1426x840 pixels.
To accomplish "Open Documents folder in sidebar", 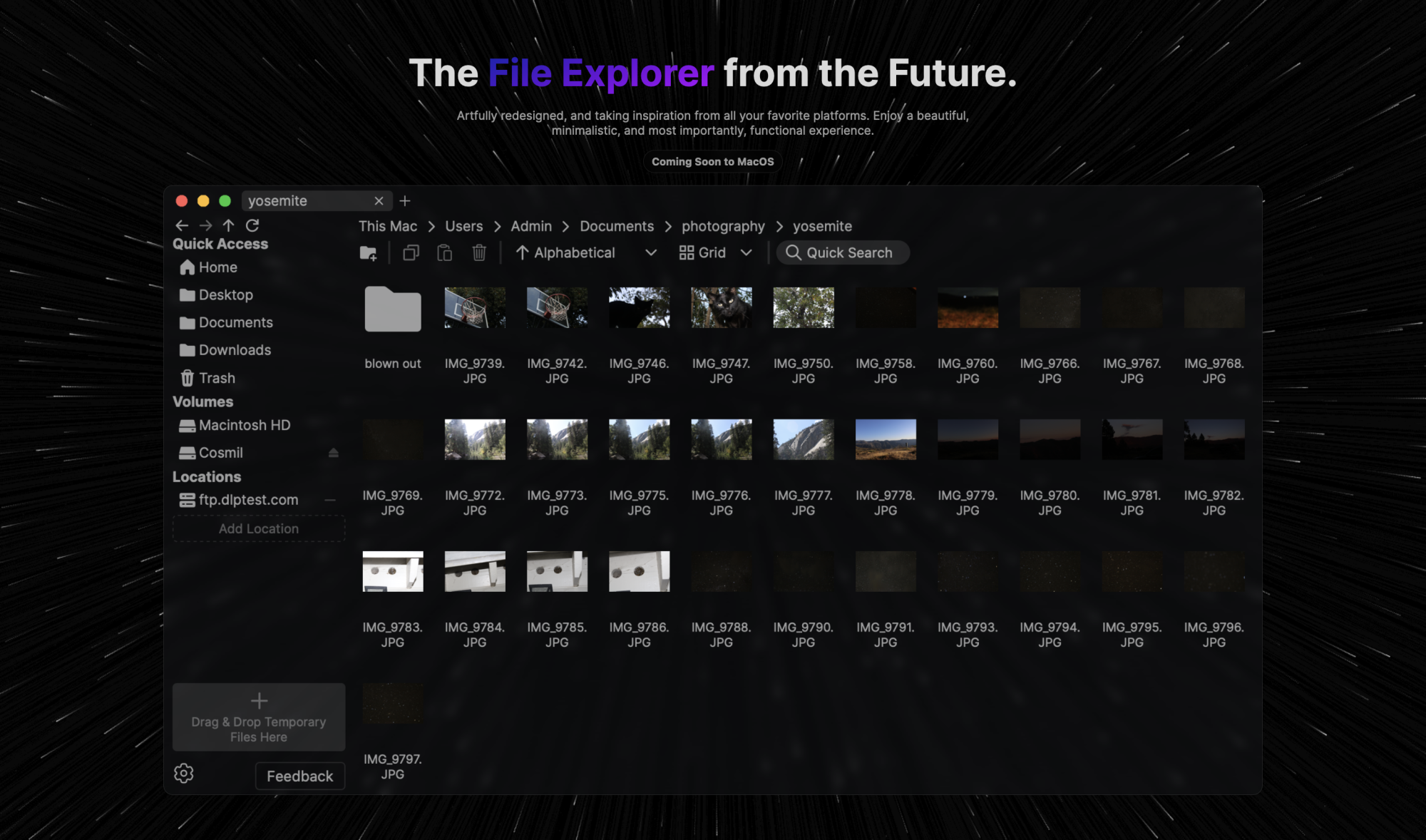I will click(226, 322).
